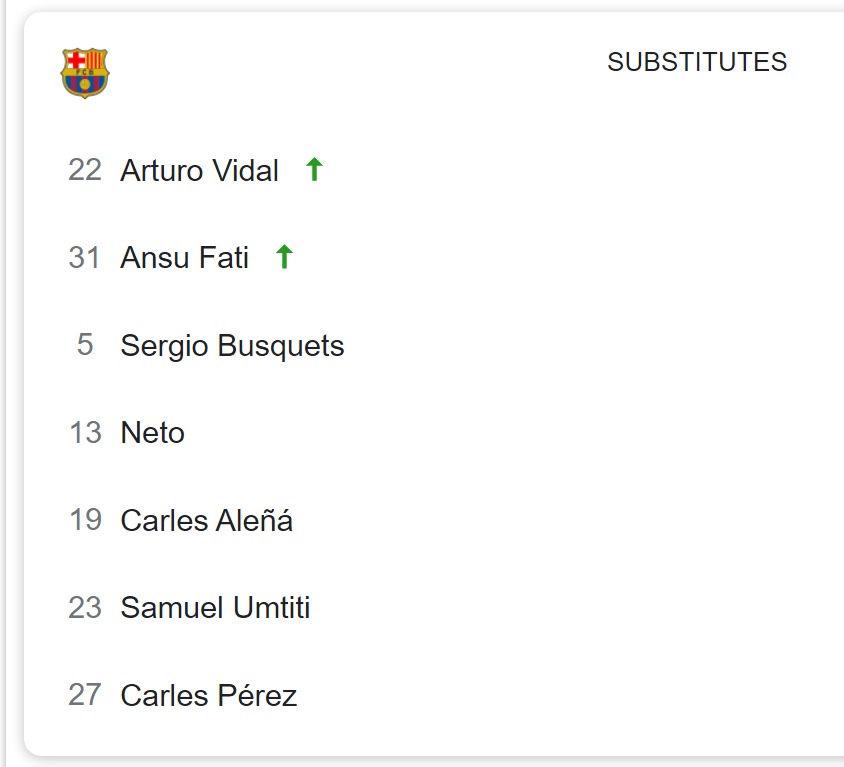Click the surname Umtiti

click(x=272, y=608)
